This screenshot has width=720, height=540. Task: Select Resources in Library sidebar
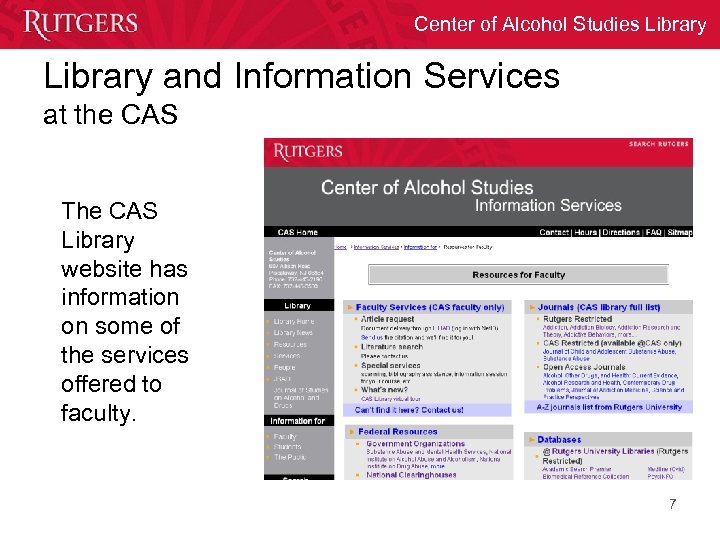coord(290,344)
